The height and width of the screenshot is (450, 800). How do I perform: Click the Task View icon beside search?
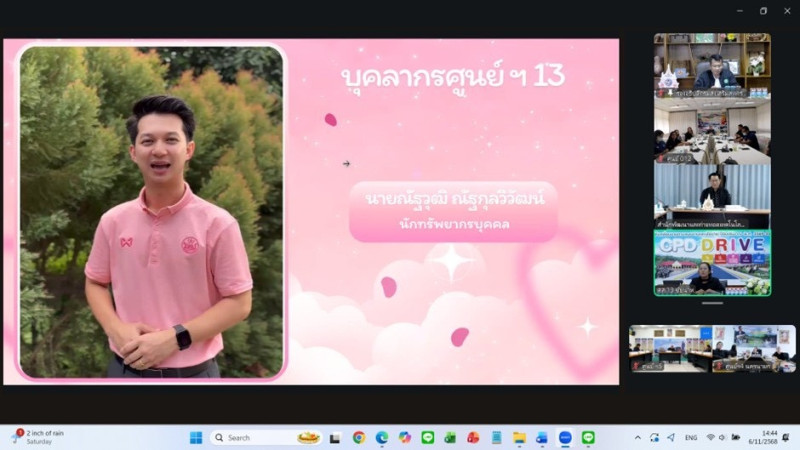(335, 438)
